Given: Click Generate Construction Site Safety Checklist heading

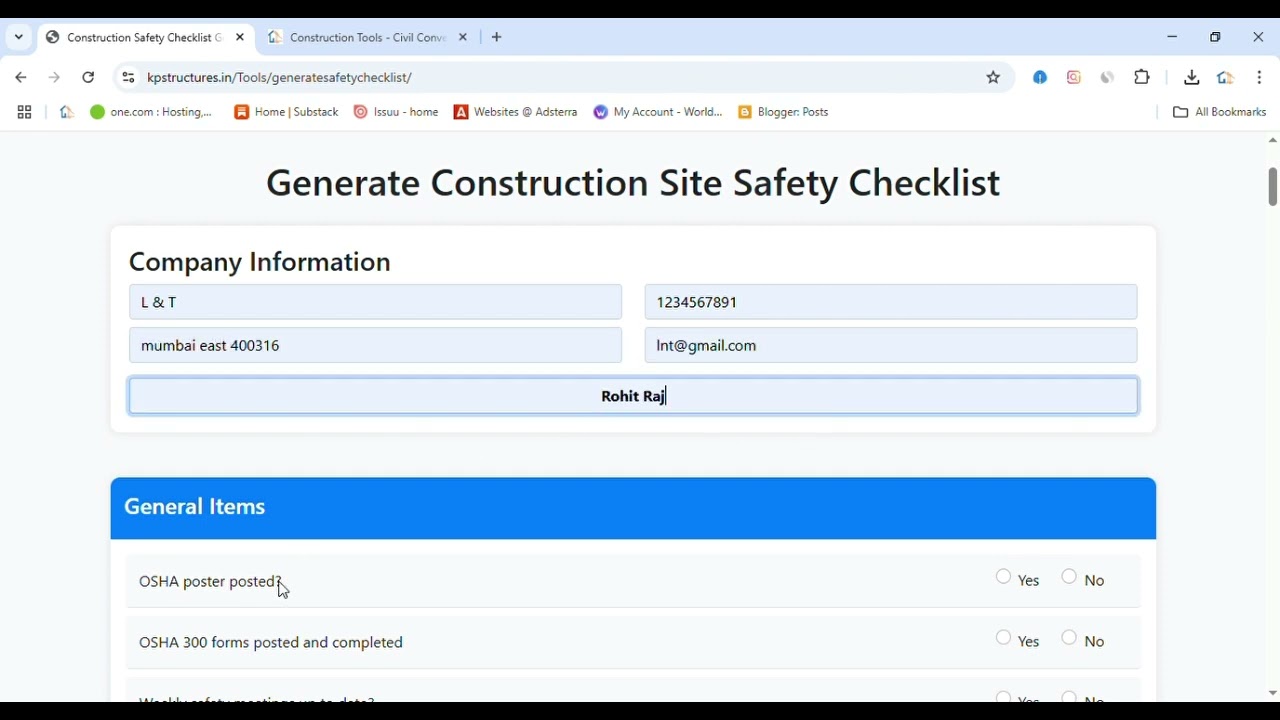Looking at the screenshot, I should point(634,184).
